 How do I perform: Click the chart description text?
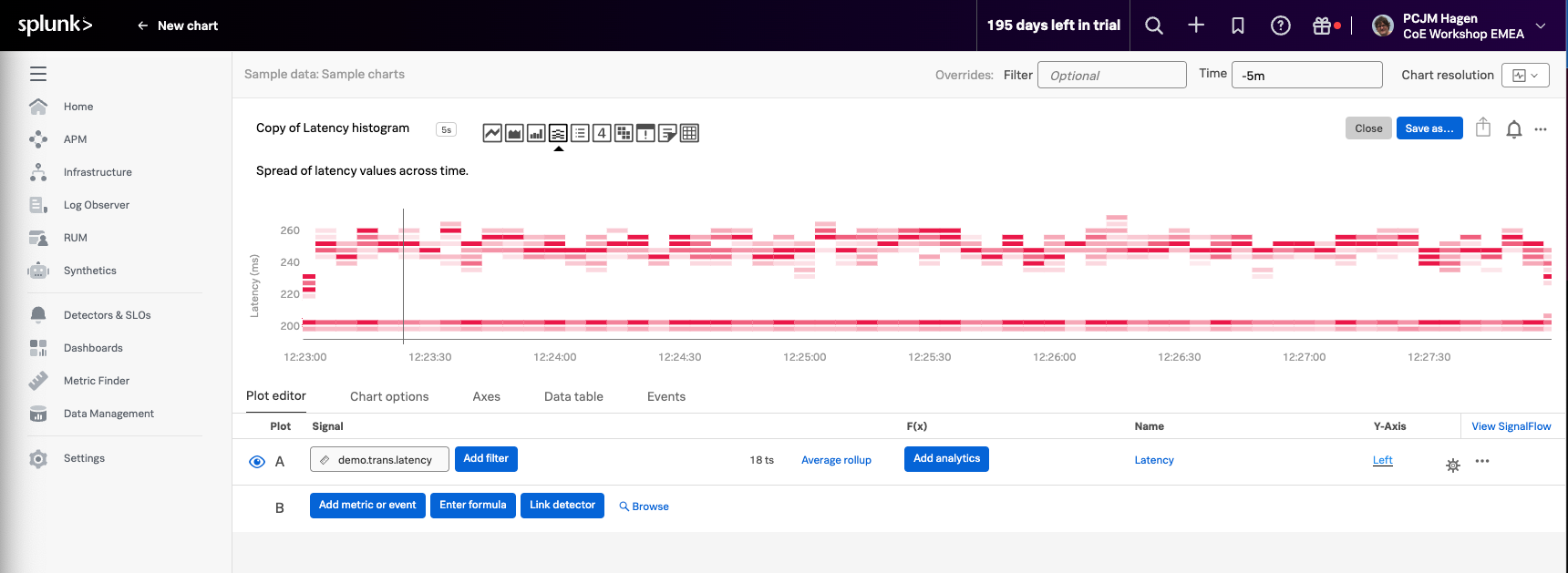click(362, 170)
